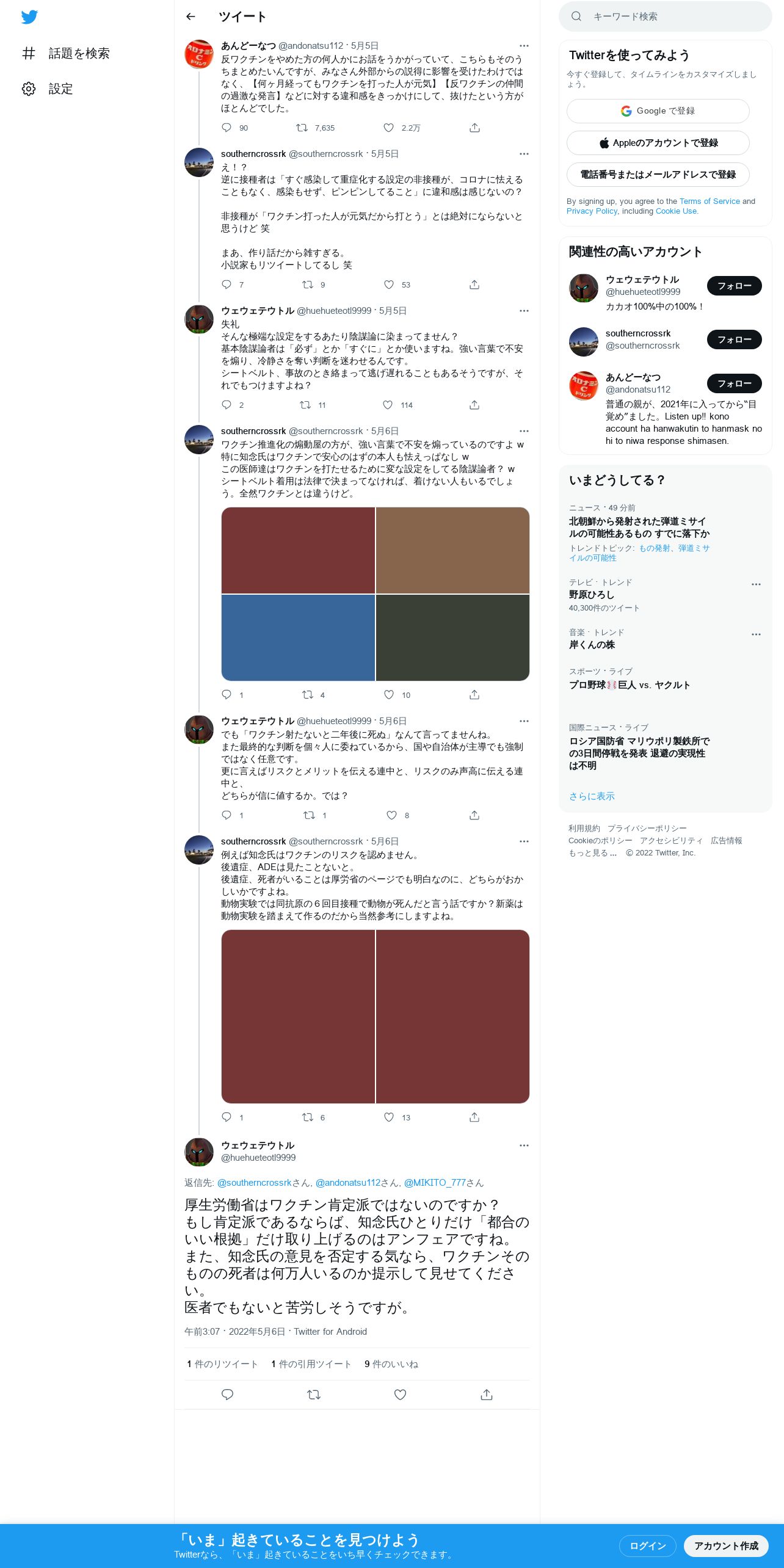Like the main tweet with the heart icon

(x=400, y=1395)
